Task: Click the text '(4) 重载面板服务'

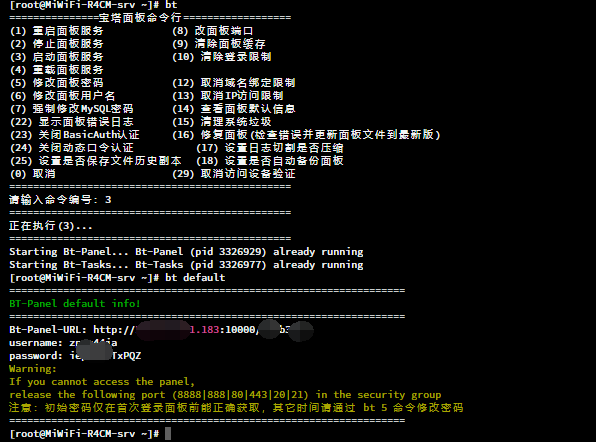Action: [57, 70]
